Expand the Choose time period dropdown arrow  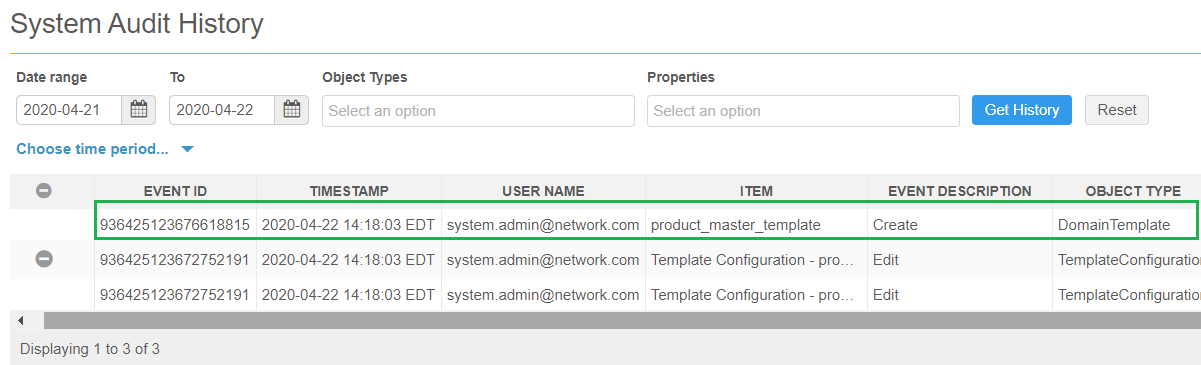187,150
